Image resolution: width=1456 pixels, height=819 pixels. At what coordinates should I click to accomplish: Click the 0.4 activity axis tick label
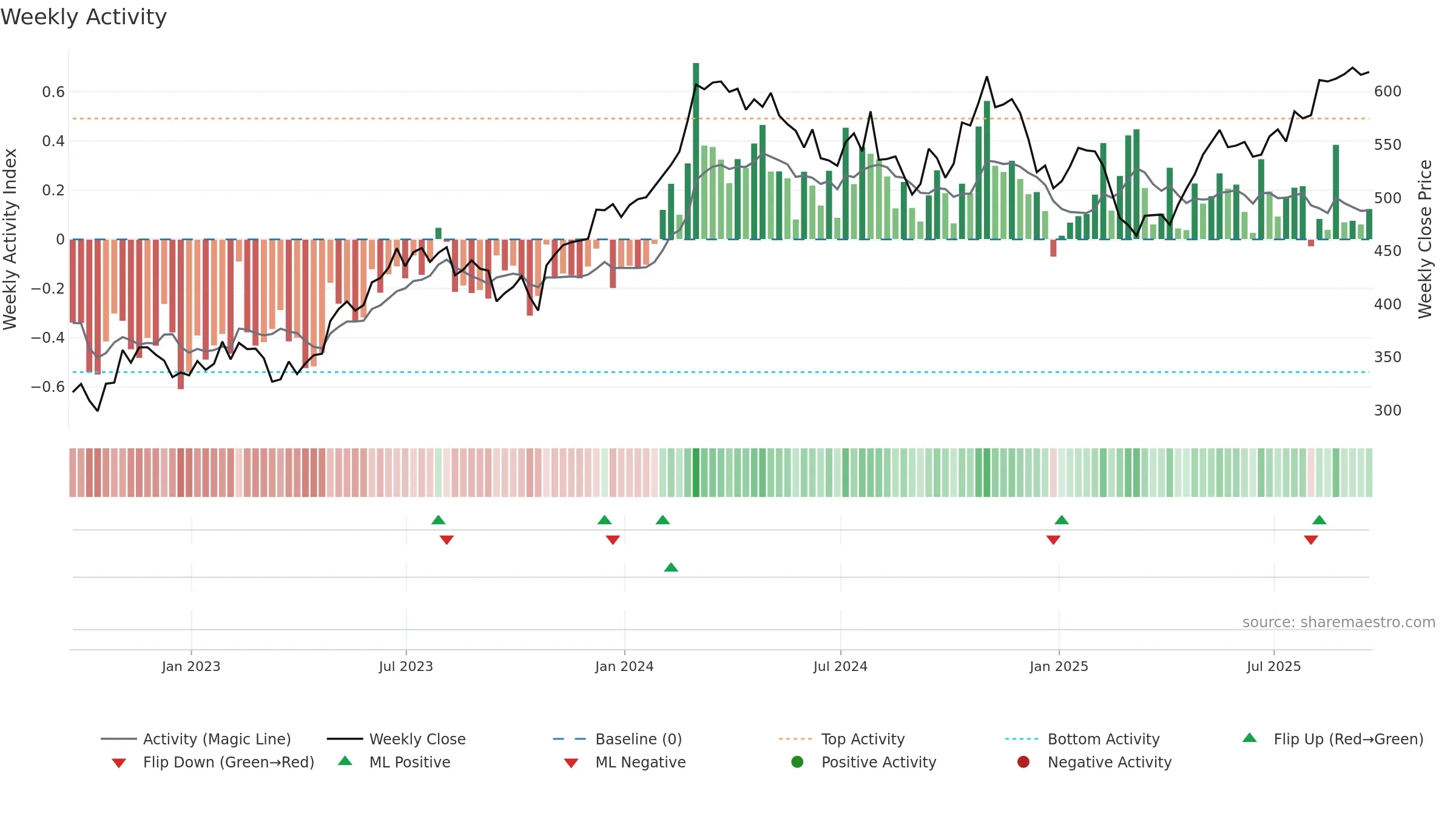(x=53, y=141)
